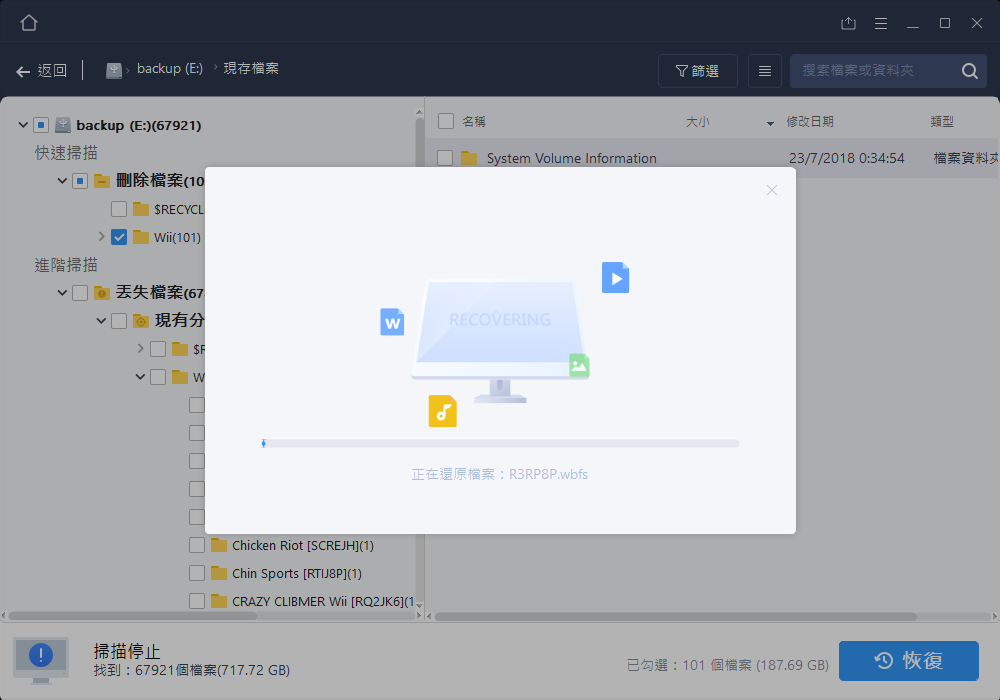
Task: Click the backup (E:) drive icon in tree
Action: [62, 125]
